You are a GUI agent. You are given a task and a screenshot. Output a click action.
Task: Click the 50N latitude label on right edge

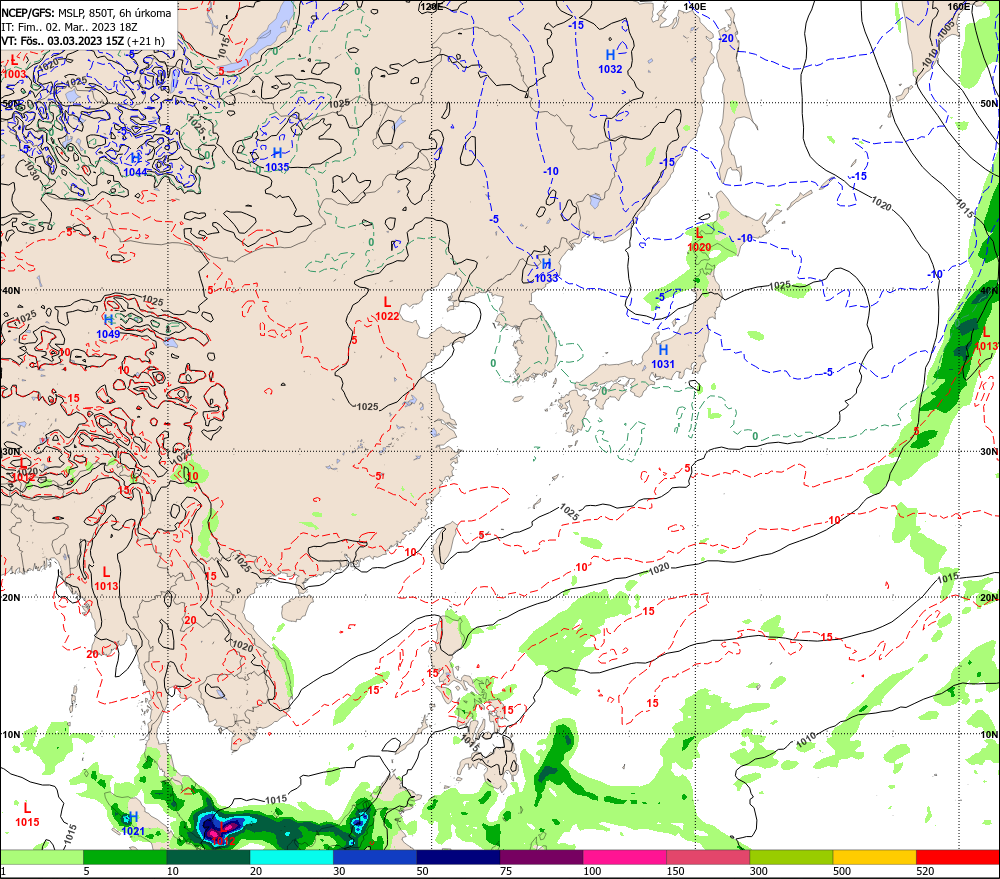[989, 103]
